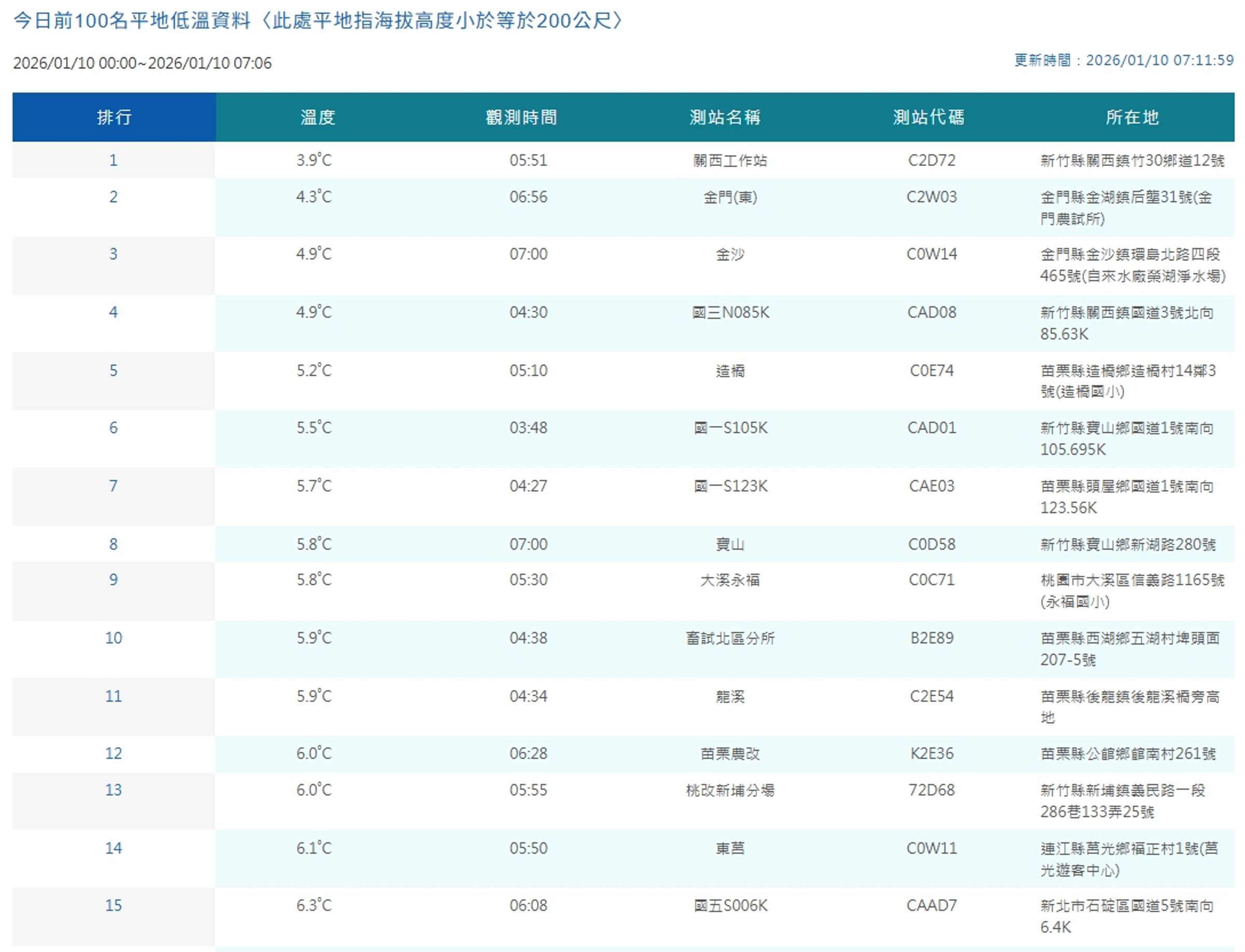The image size is (1245, 952).
Task: Click station code CAE03
Action: pos(931,487)
